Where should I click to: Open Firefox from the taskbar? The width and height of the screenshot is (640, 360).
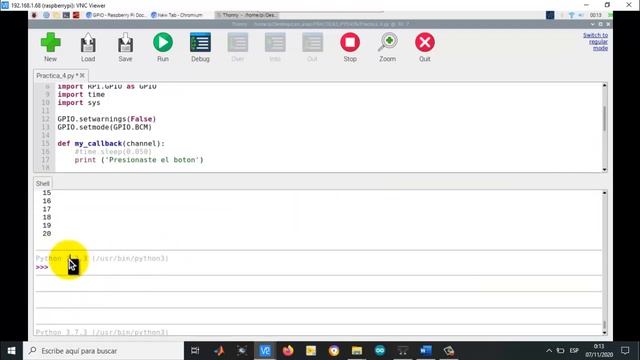[x=288, y=351]
